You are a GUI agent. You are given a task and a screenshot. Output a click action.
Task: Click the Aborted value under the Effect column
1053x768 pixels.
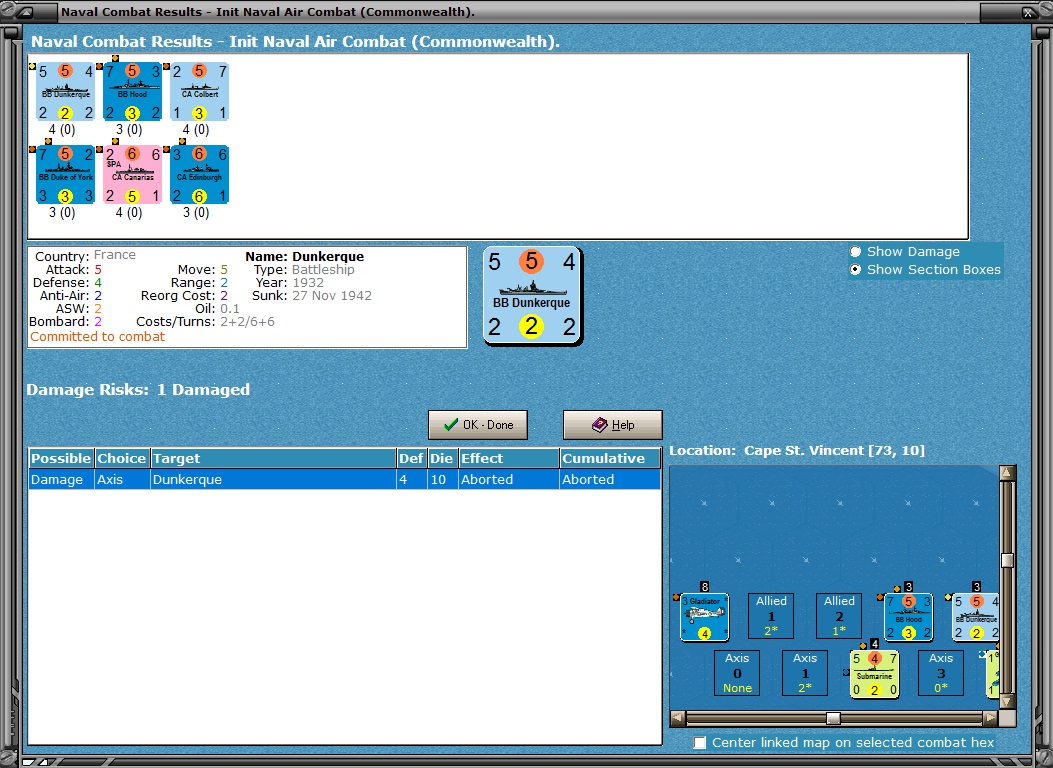[509, 479]
